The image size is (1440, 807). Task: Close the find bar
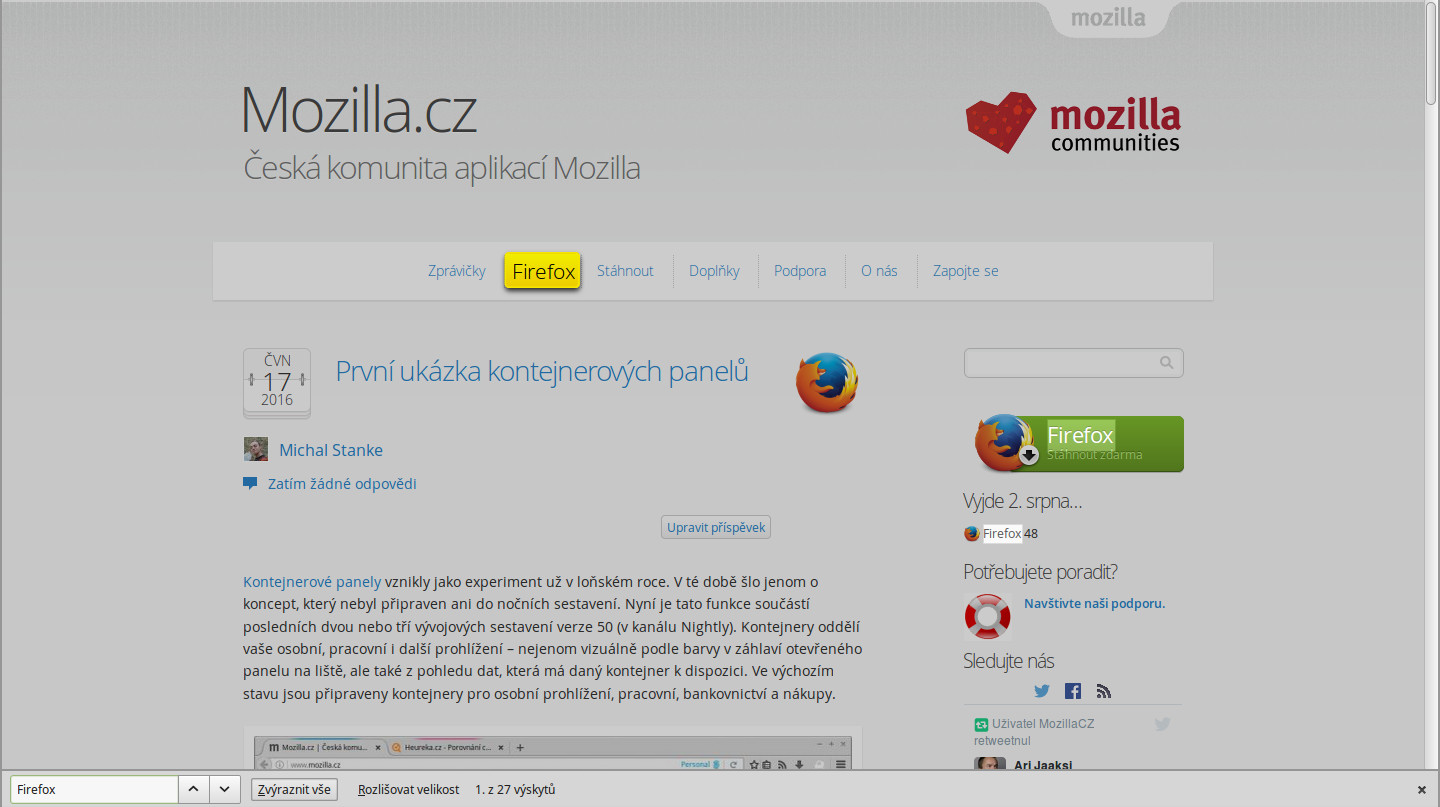pos(1422,790)
